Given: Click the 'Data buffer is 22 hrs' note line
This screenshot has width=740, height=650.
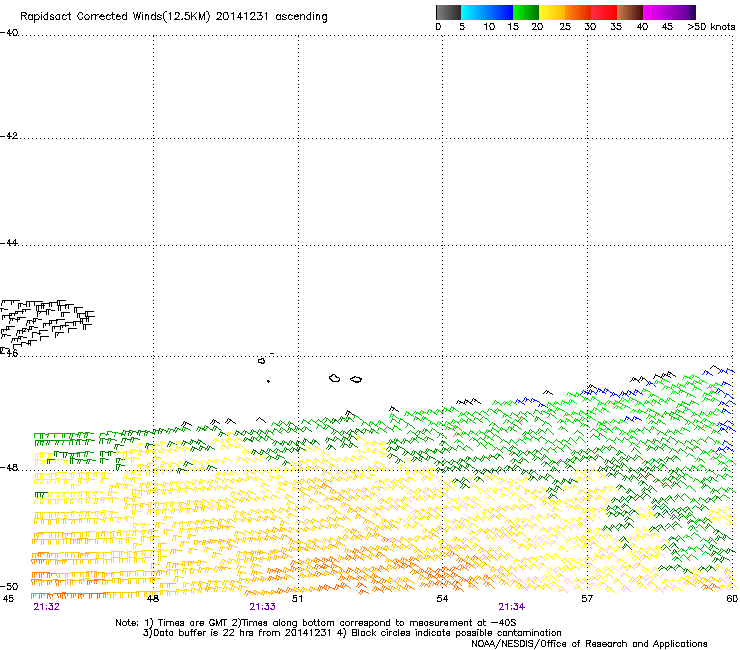Looking at the screenshot, I should coord(352,633).
